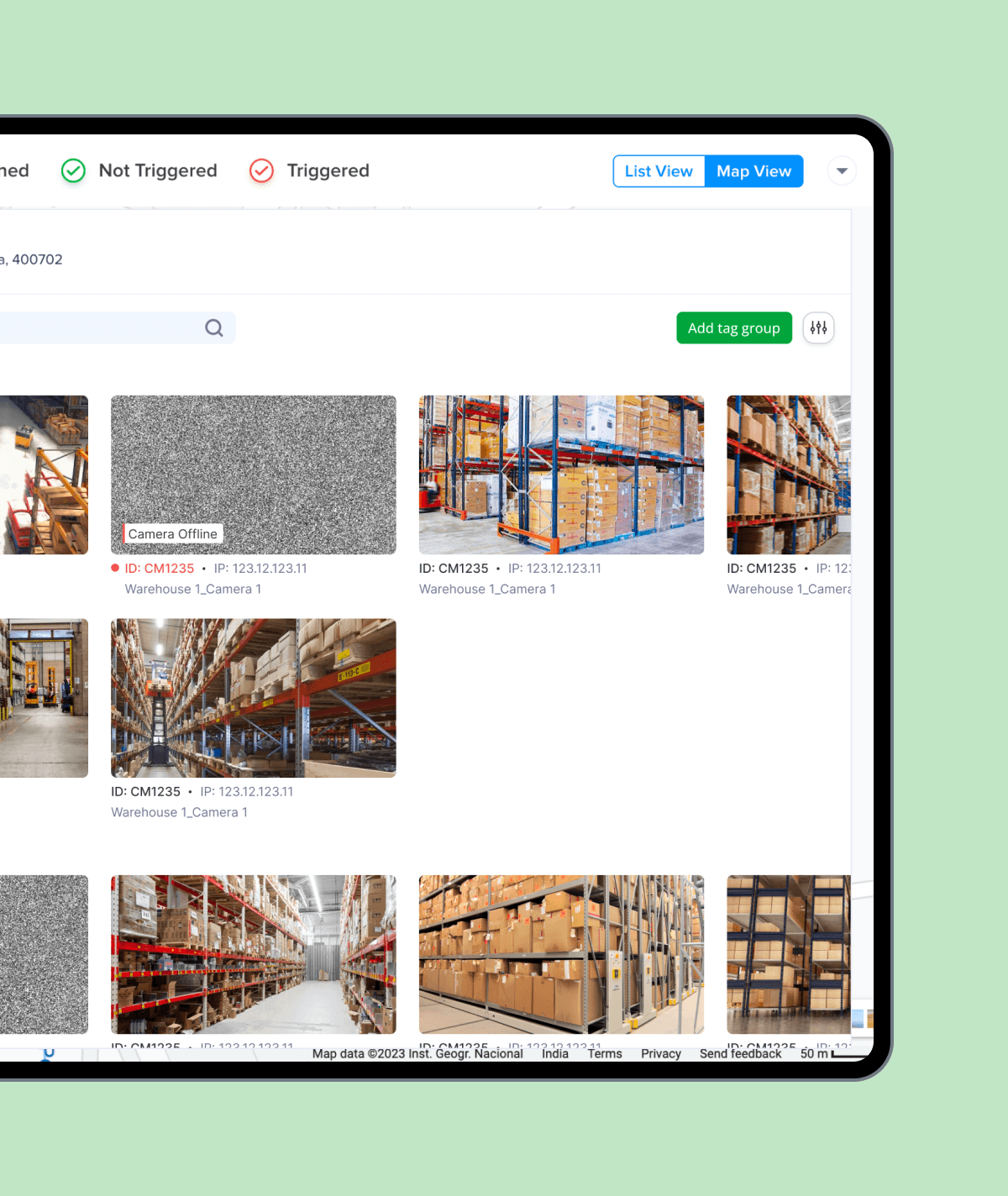Toggle the Not Triggered filter checkmark

[x=74, y=170]
